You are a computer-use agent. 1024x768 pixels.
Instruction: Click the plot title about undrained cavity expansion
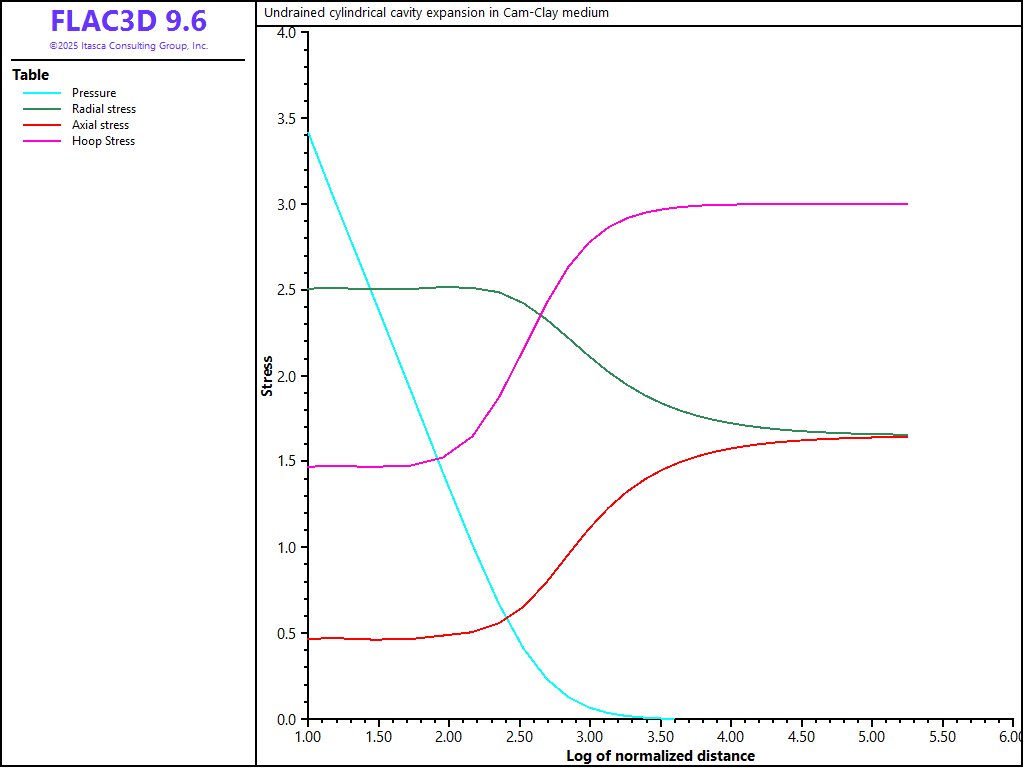436,13
